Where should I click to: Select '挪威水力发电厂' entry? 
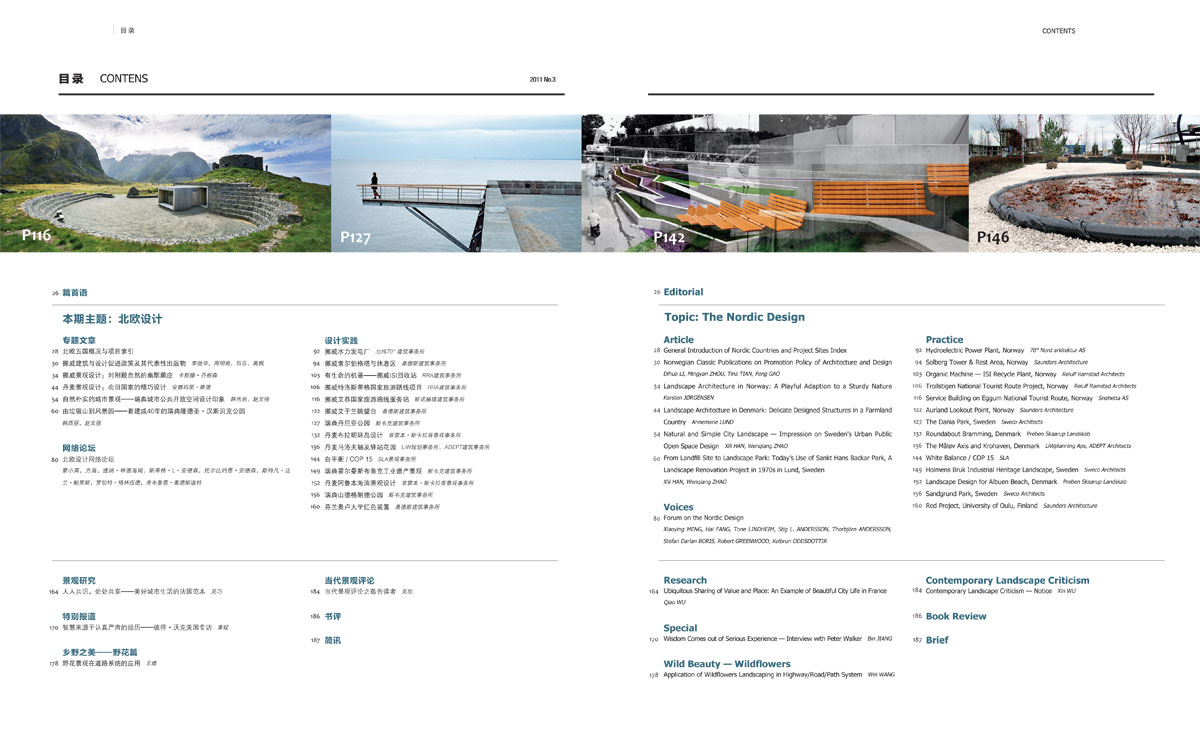347,352
